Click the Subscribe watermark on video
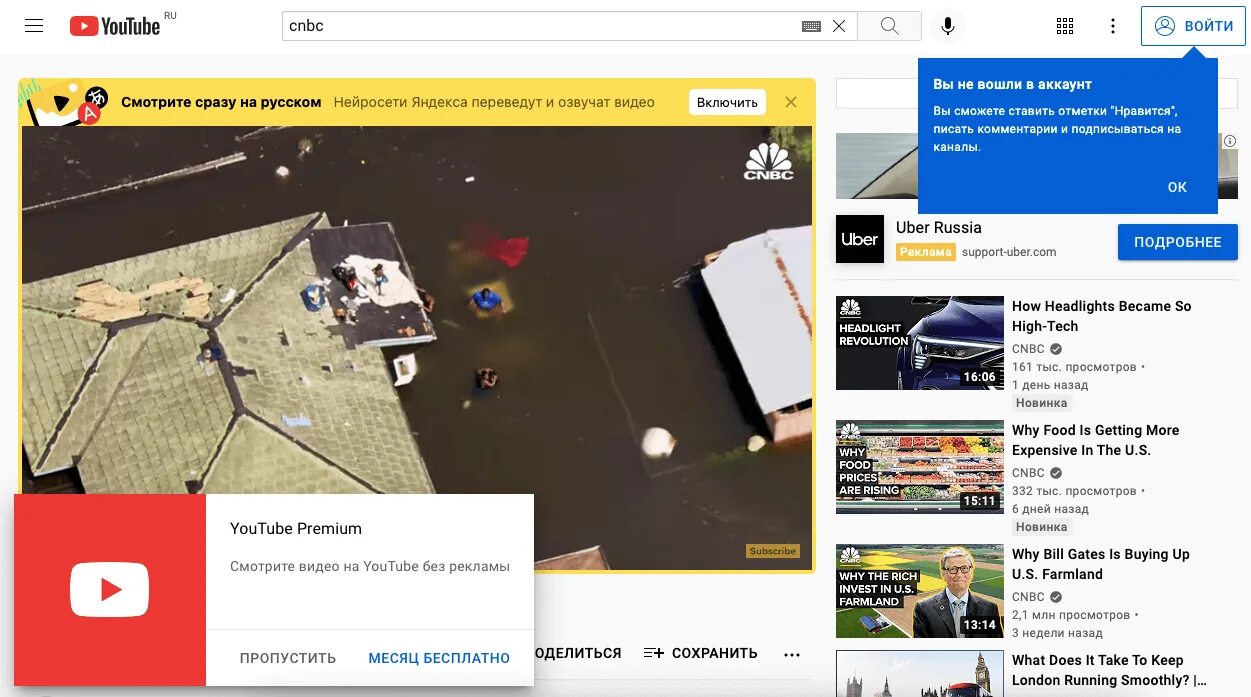The height and width of the screenshot is (697, 1251). point(773,551)
